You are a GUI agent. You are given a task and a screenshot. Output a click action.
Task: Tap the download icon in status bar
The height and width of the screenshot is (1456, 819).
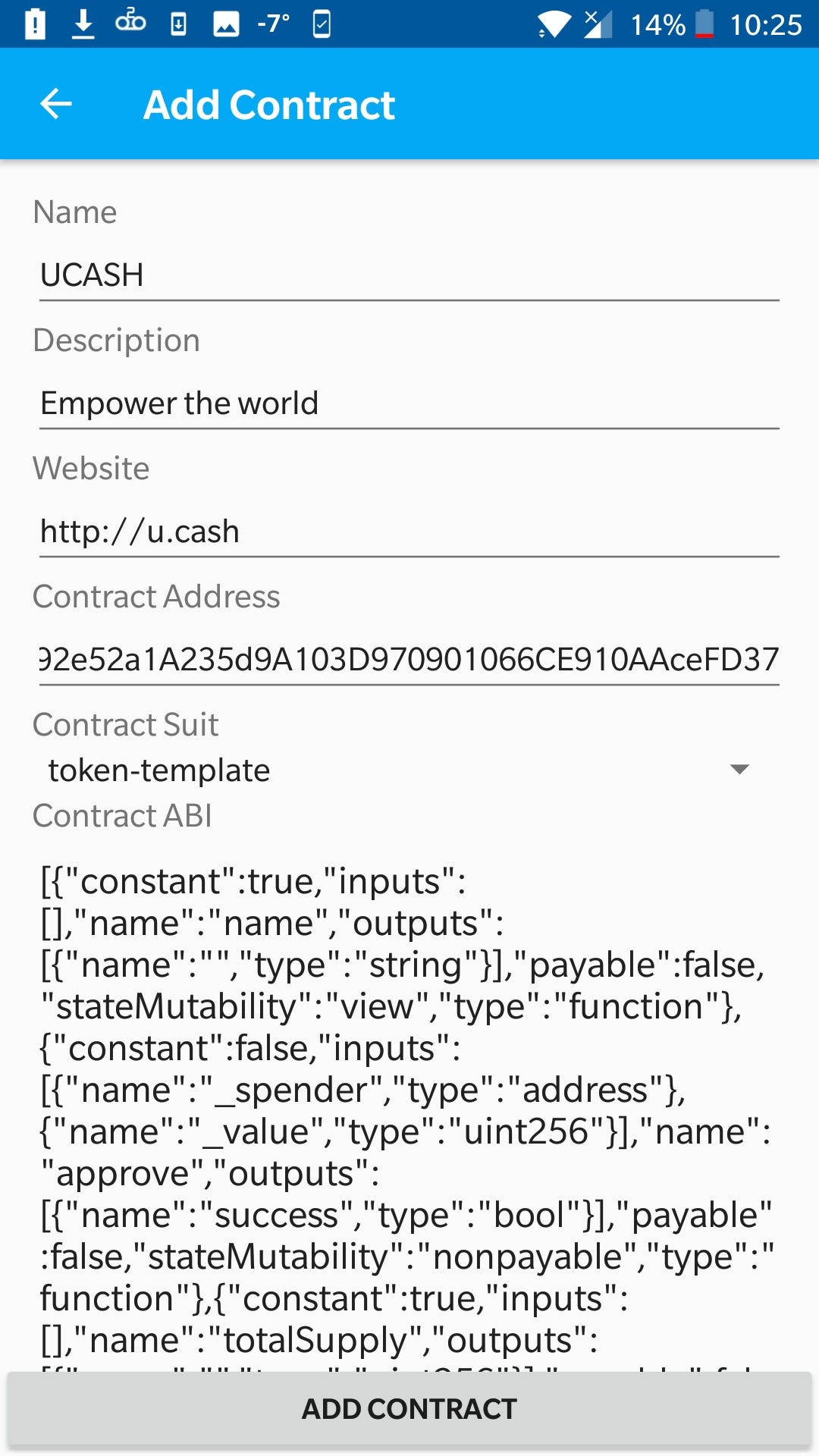pos(83,24)
